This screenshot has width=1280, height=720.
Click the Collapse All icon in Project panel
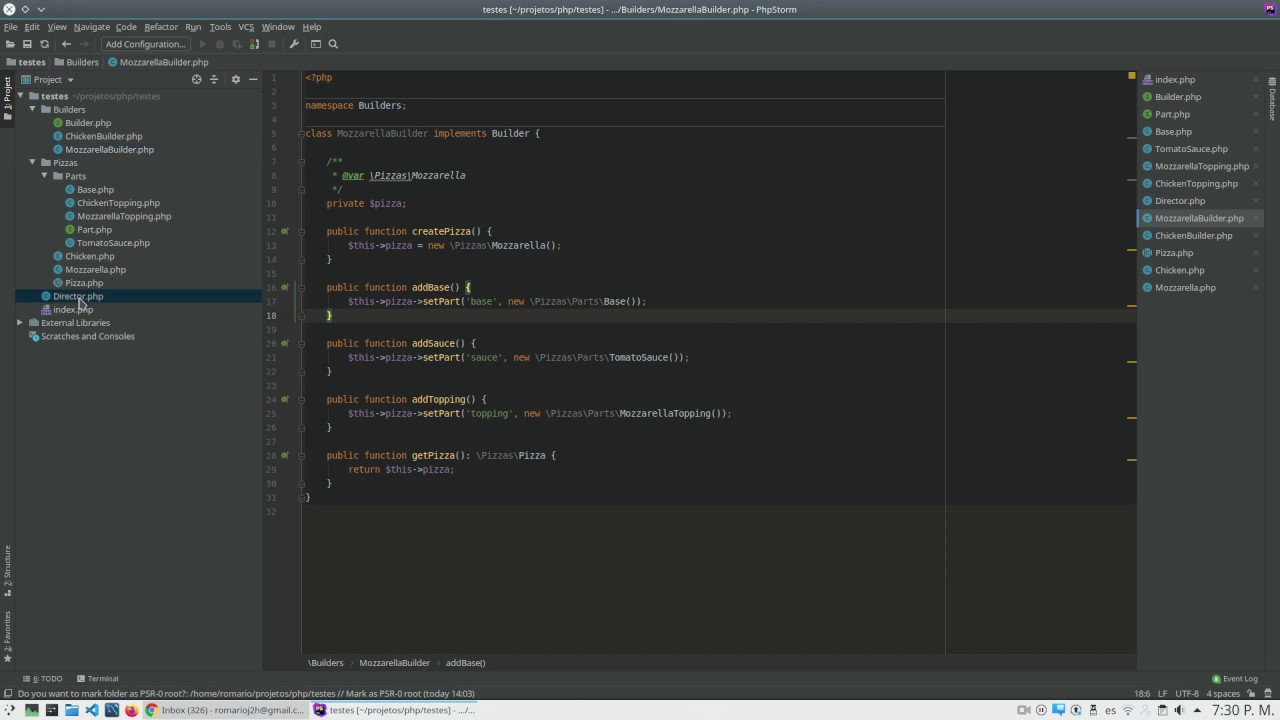(x=214, y=79)
